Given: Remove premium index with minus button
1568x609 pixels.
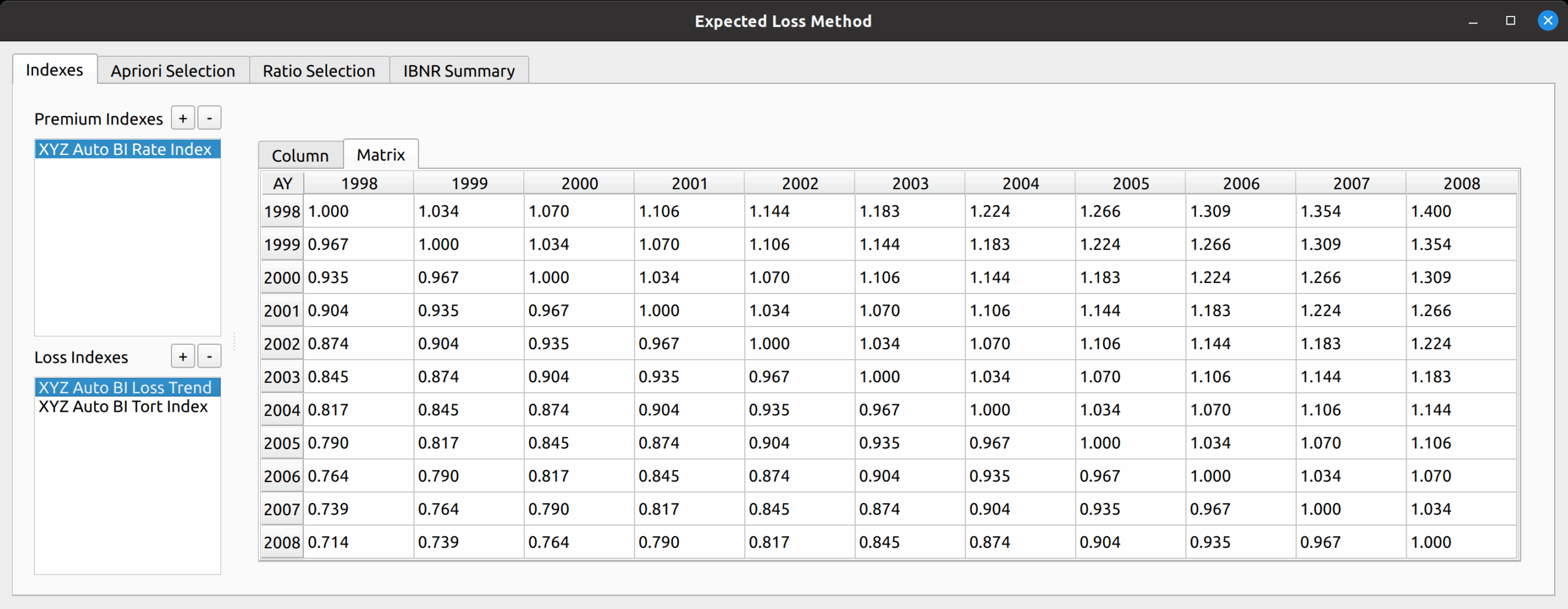Looking at the screenshot, I should click(209, 118).
